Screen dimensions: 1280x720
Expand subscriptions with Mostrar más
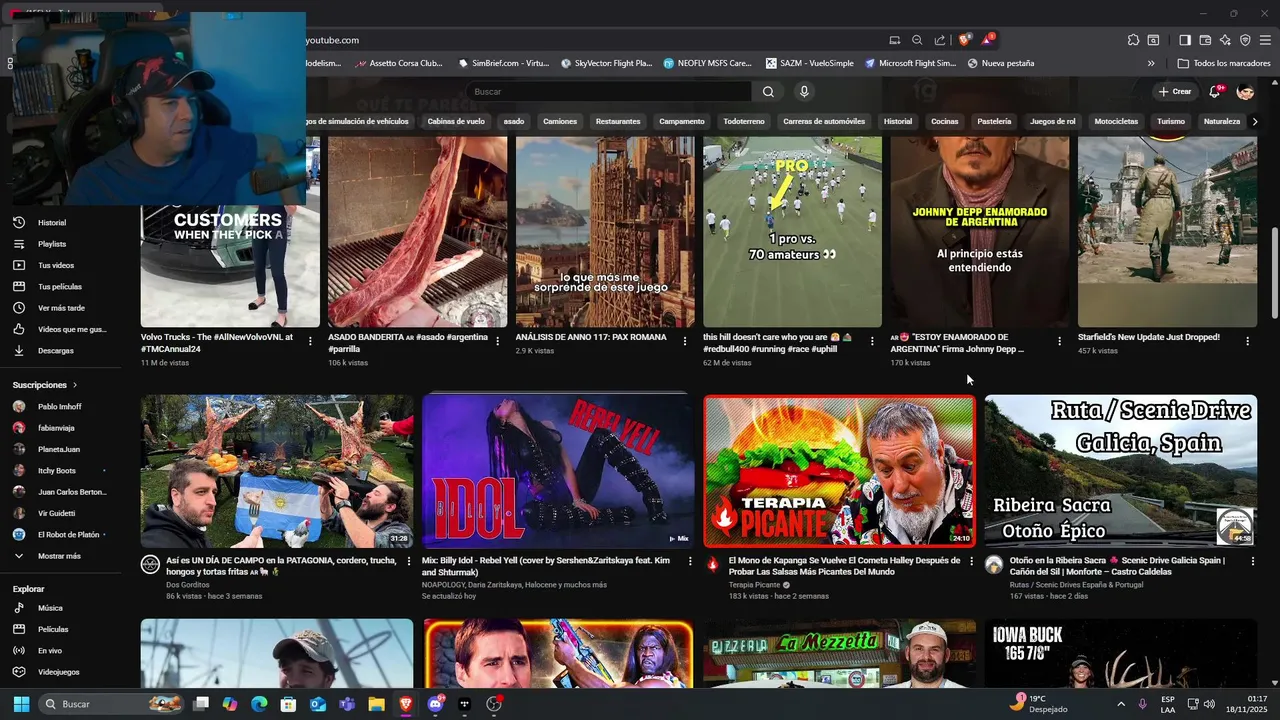click(x=60, y=556)
